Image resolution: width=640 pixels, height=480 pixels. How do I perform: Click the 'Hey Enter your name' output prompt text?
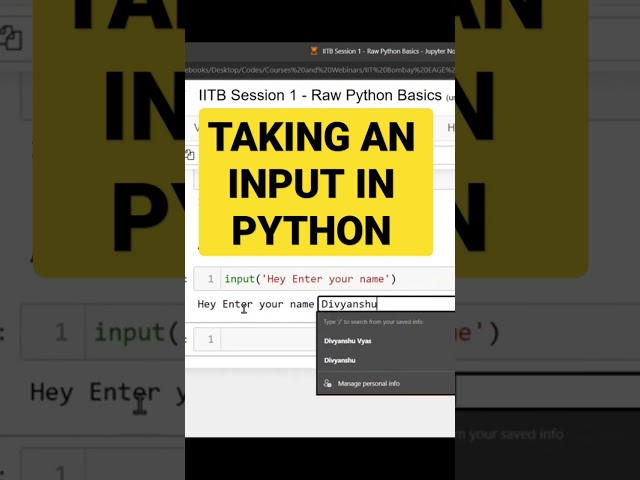pyautogui.click(x=256, y=304)
